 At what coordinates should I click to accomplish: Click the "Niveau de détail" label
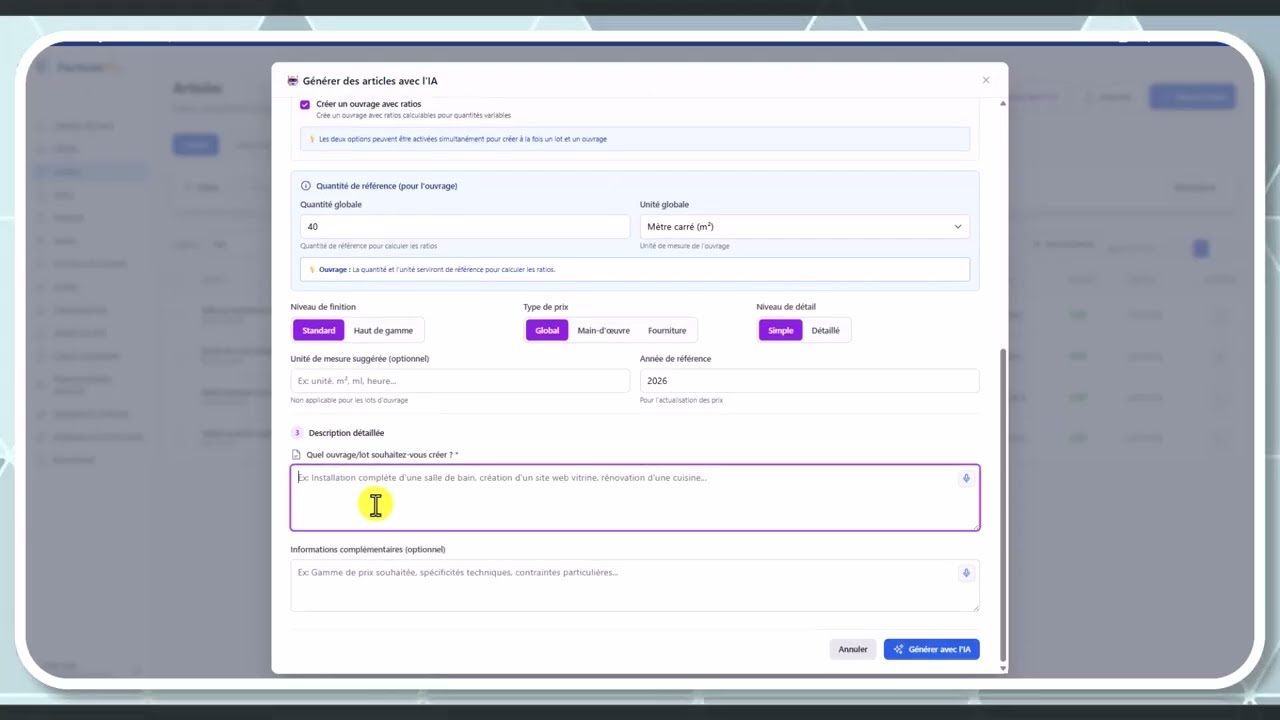(786, 307)
